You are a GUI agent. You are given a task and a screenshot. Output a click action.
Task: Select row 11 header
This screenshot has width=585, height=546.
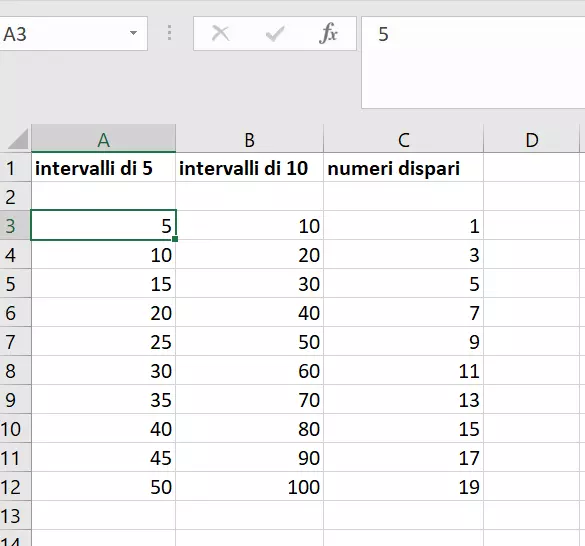click(x=15, y=458)
